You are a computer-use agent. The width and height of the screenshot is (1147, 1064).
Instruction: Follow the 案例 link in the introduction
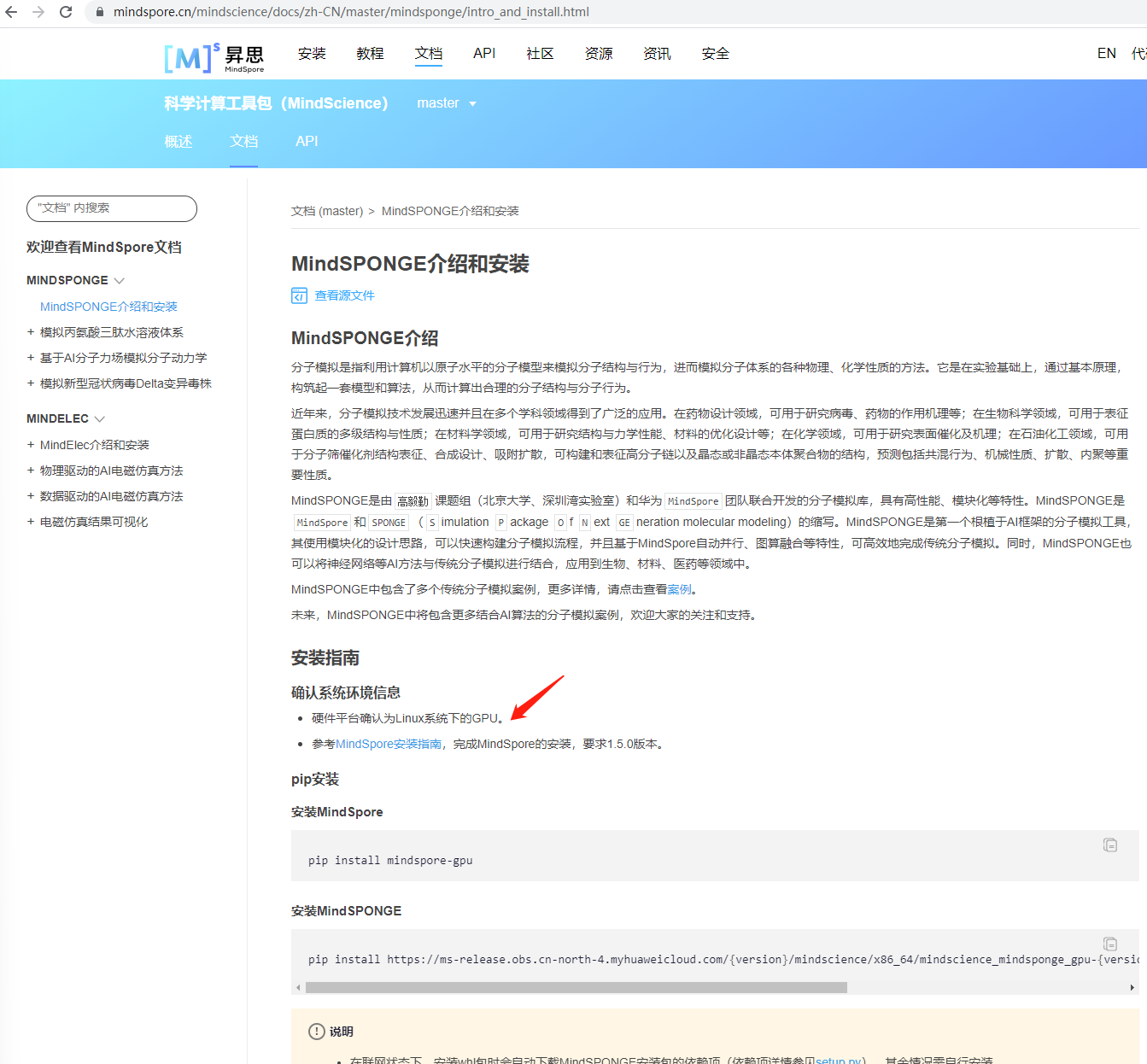pyautogui.click(x=680, y=589)
